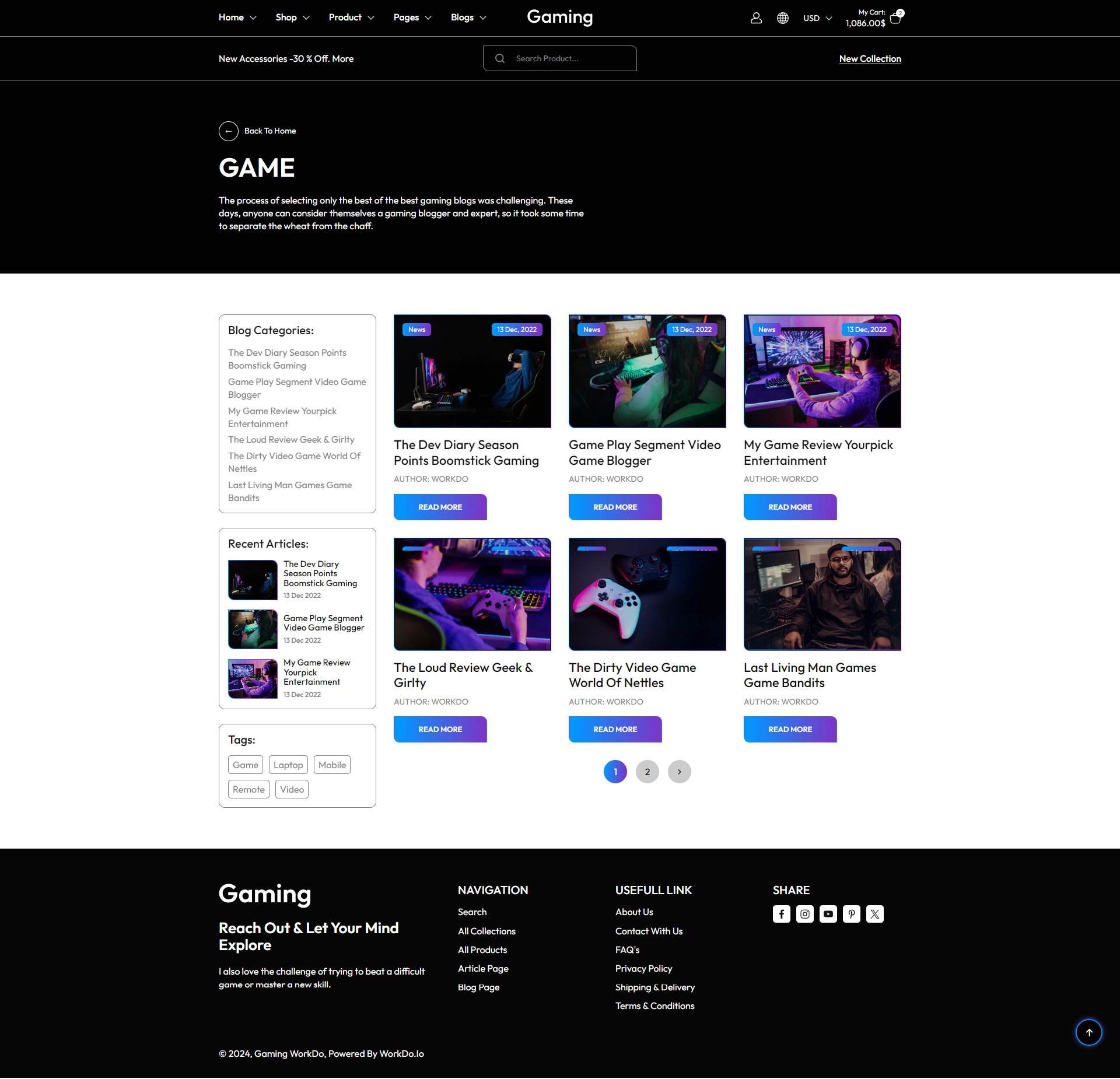This screenshot has height=1079, width=1120.
Task: Read more about Dev Diary Season Points
Action: (x=440, y=507)
